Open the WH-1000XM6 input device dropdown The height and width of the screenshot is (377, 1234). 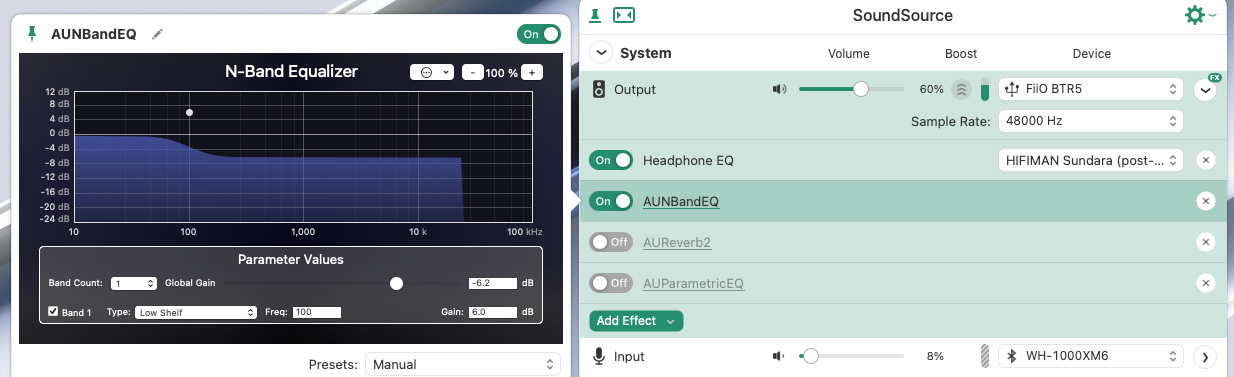1091,356
